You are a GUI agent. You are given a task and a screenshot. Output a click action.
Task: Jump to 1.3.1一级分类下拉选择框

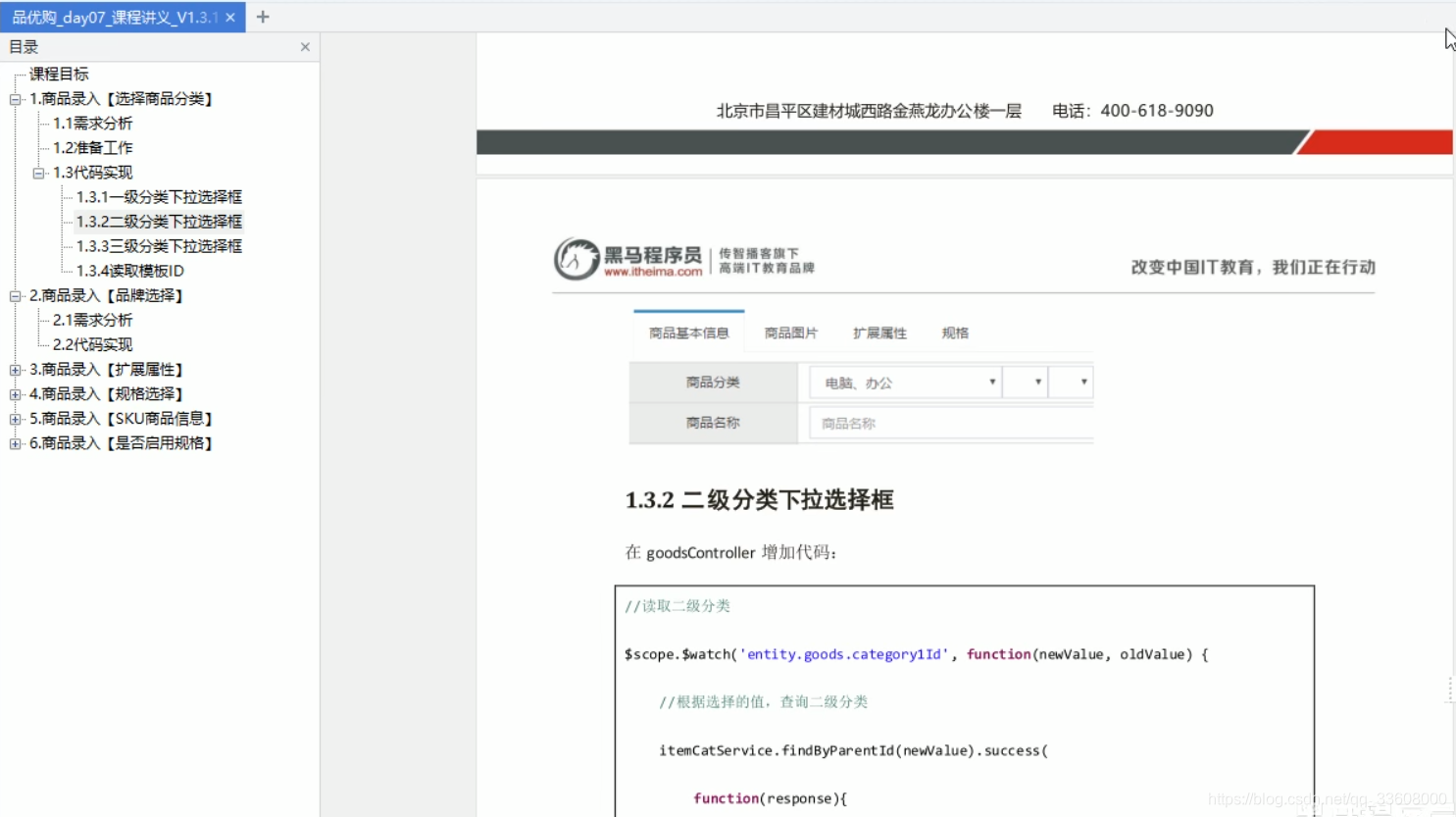point(159,197)
